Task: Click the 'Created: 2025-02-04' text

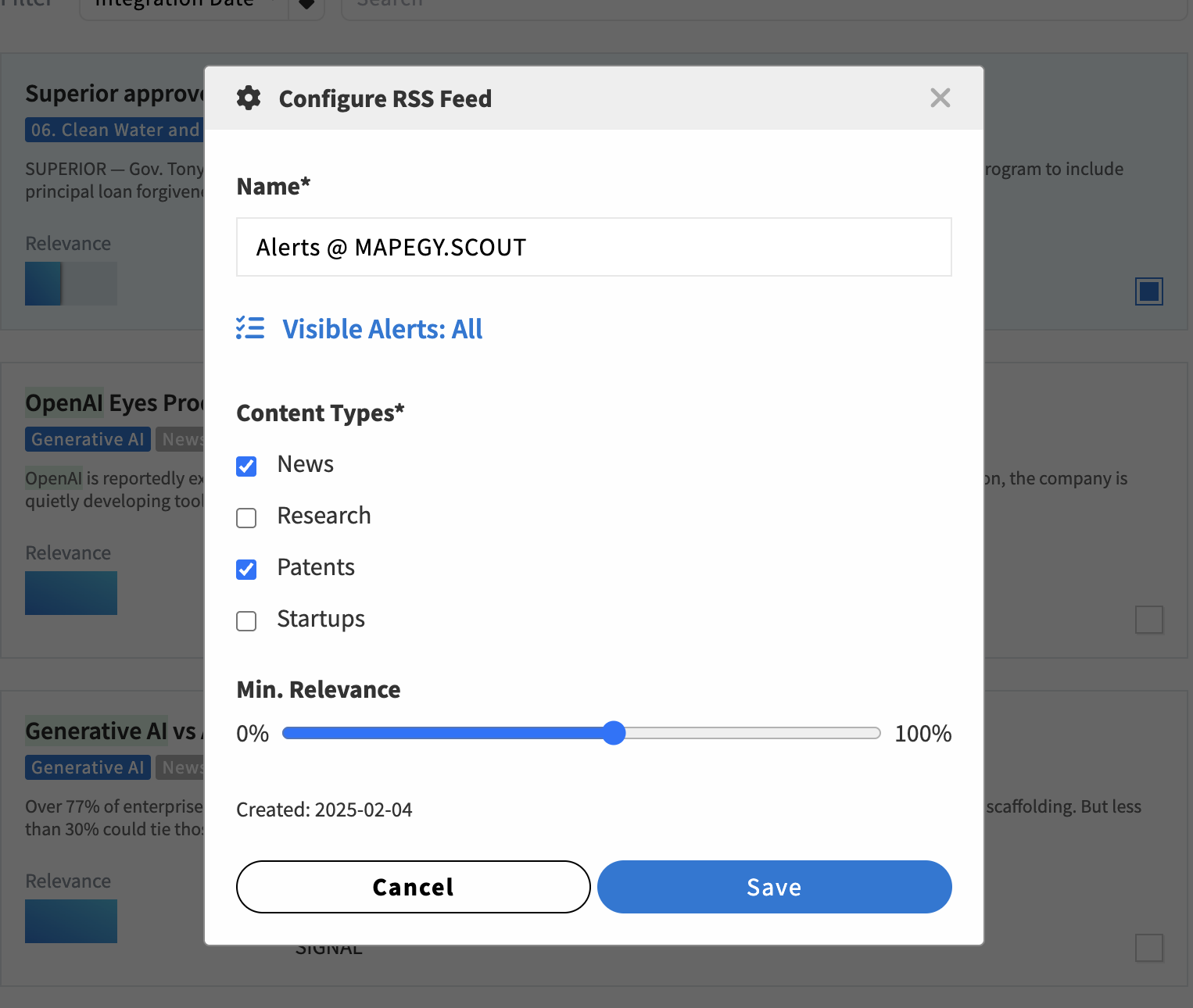Action: point(324,810)
